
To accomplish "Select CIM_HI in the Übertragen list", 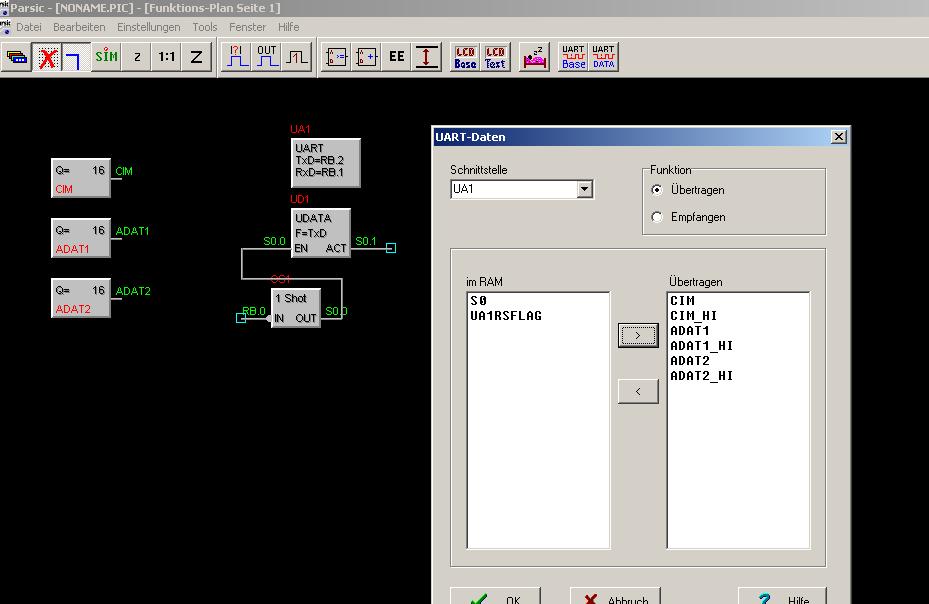I will (x=694, y=316).
